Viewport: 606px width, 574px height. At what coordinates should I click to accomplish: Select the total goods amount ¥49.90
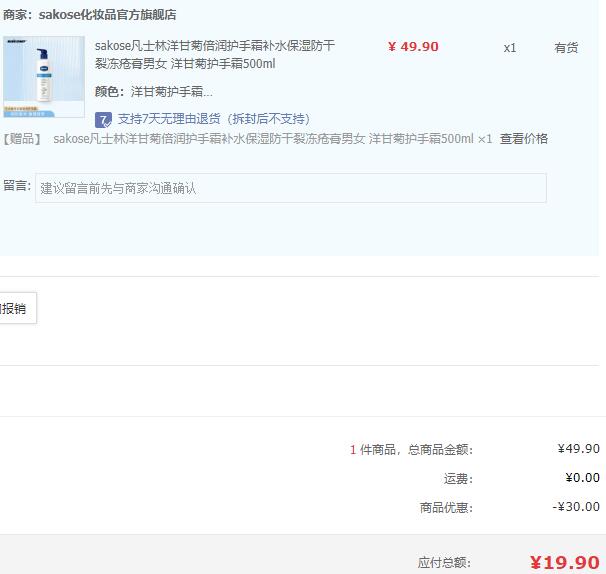point(579,449)
